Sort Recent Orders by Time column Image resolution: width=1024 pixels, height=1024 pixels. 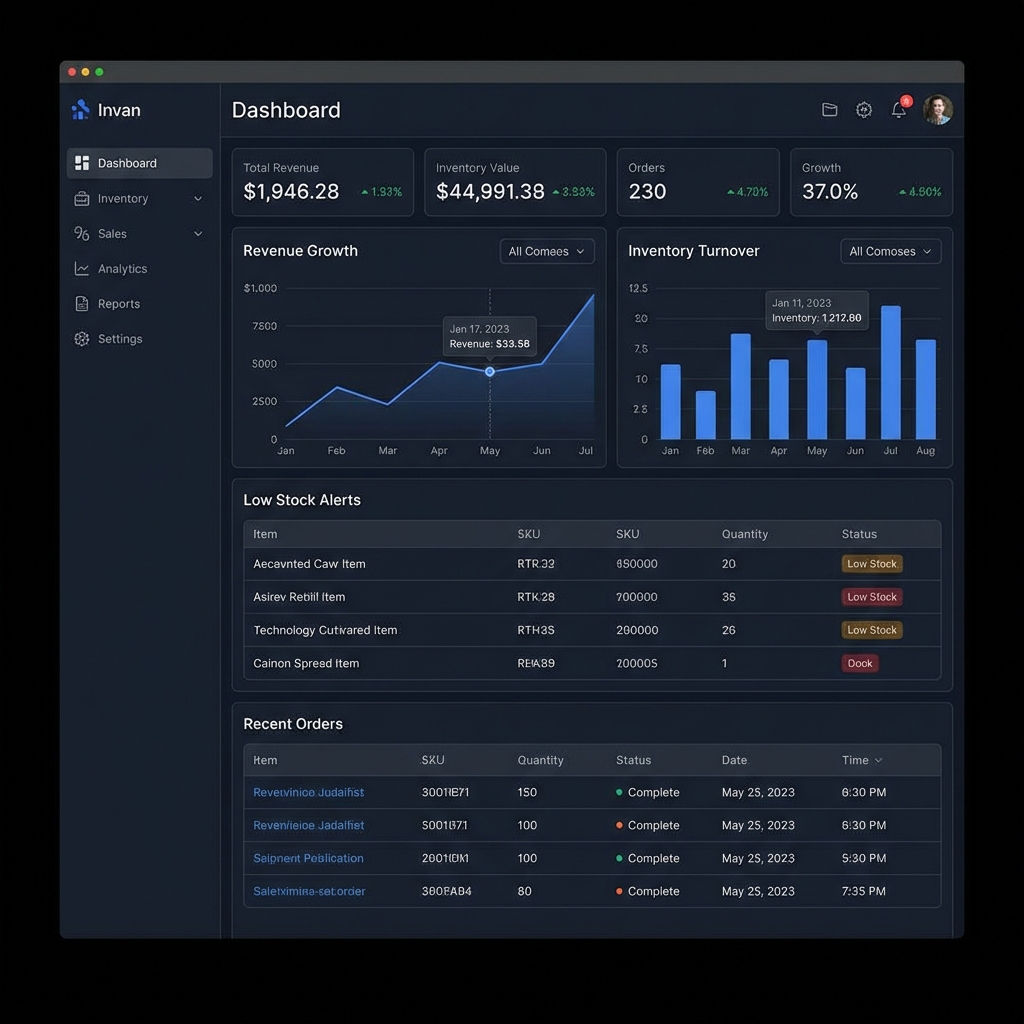pyautogui.click(x=862, y=760)
